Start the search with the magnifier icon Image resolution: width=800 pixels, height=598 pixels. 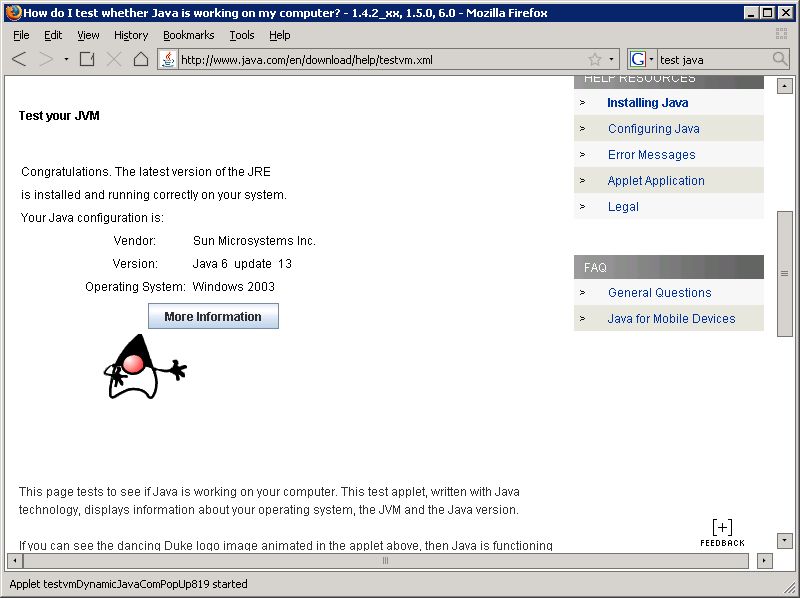point(779,59)
